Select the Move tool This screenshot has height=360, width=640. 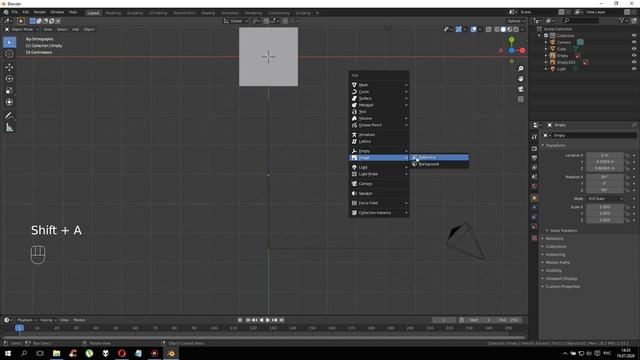tap(9, 67)
